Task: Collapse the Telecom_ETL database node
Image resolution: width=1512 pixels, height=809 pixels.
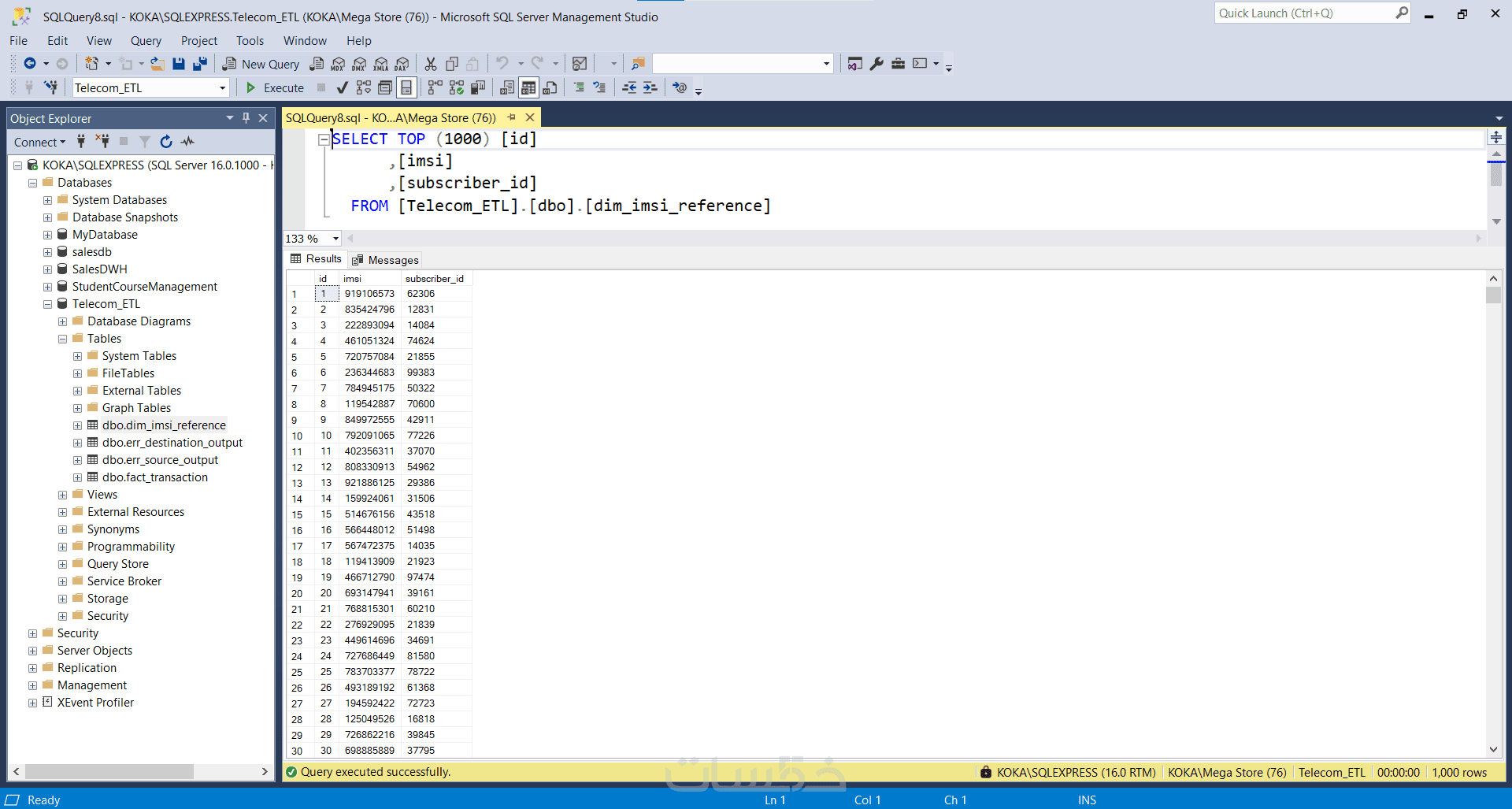Action: [48, 304]
